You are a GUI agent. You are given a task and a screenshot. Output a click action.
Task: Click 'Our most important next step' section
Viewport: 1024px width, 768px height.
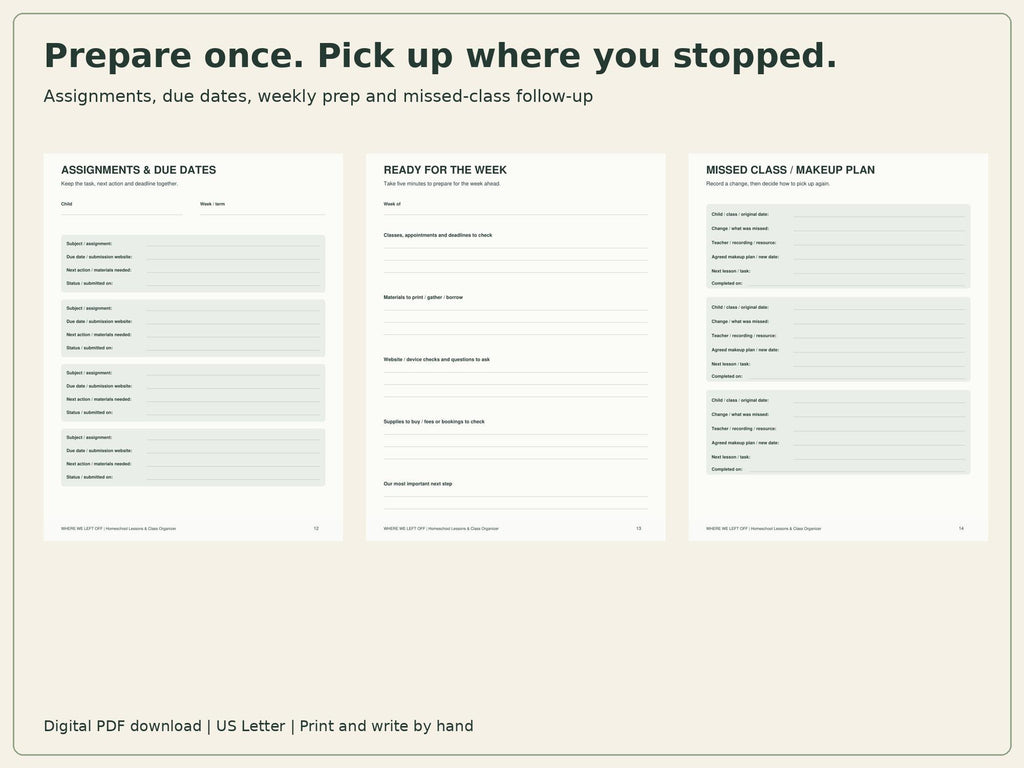click(x=515, y=495)
